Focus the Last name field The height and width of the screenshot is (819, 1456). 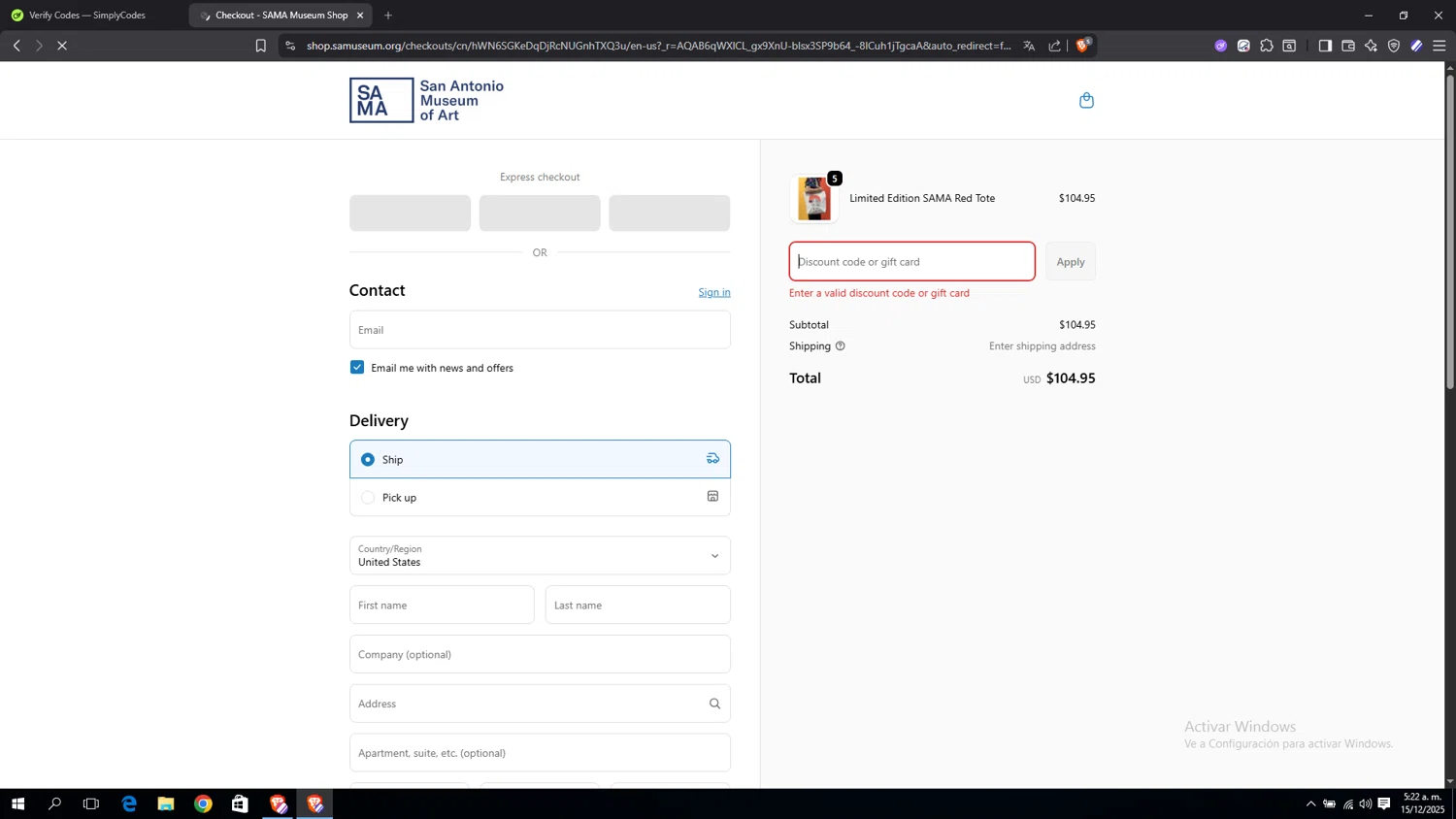638,605
